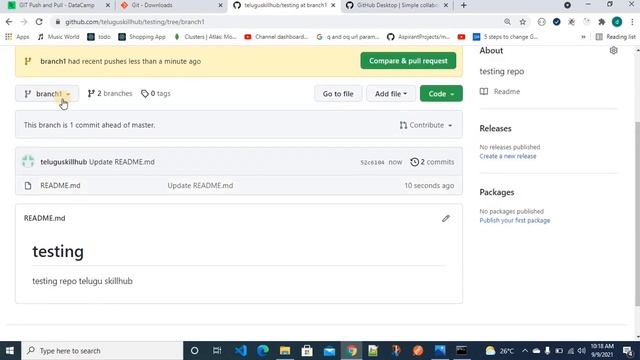
Task: Open Microsoft Store from taskbar
Action: pos(307,351)
